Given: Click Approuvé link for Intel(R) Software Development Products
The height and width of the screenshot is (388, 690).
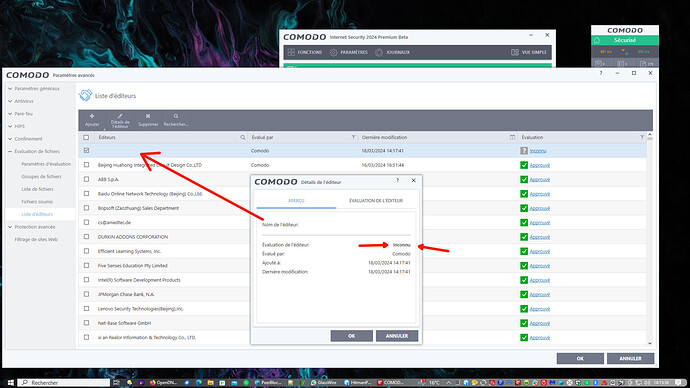Looking at the screenshot, I should pyautogui.click(x=540, y=280).
